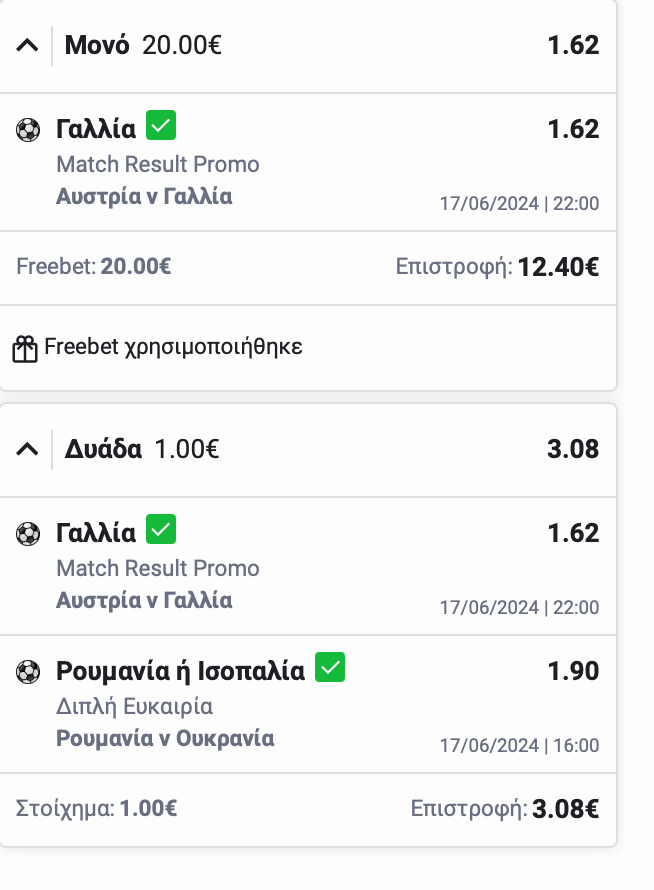The width and height of the screenshot is (654, 890).
Task: Click the Διπλή Ευκαιρία market label
Action: [135, 706]
